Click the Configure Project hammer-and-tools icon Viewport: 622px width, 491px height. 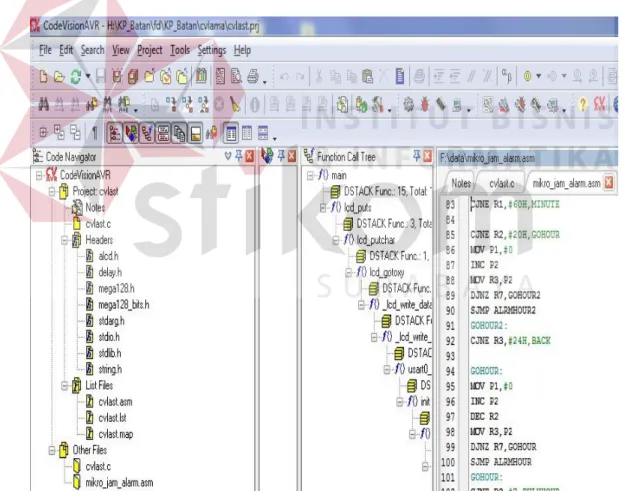[377, 104]
